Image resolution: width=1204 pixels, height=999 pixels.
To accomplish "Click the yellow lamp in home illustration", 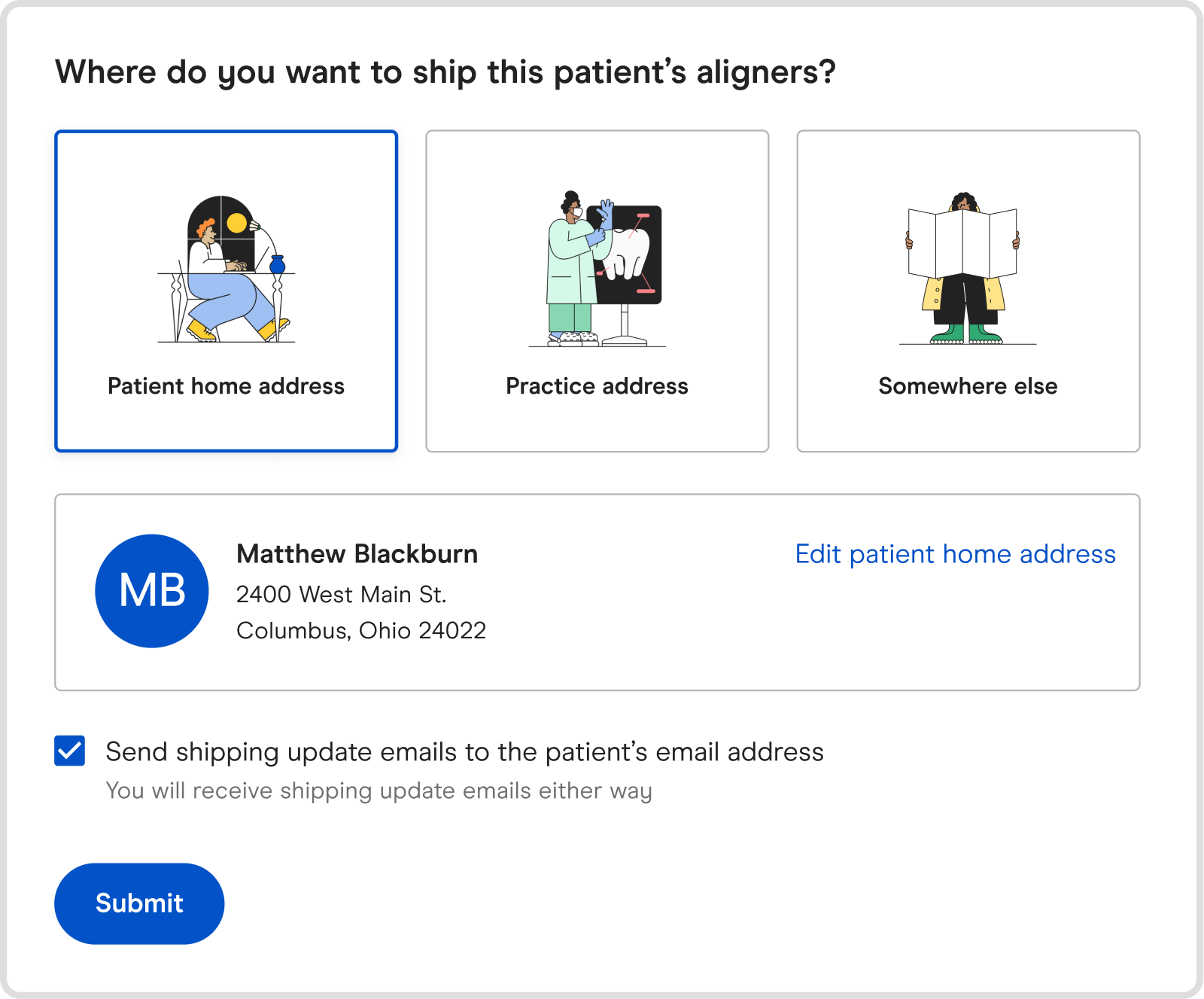I will (x=237, y=223).
